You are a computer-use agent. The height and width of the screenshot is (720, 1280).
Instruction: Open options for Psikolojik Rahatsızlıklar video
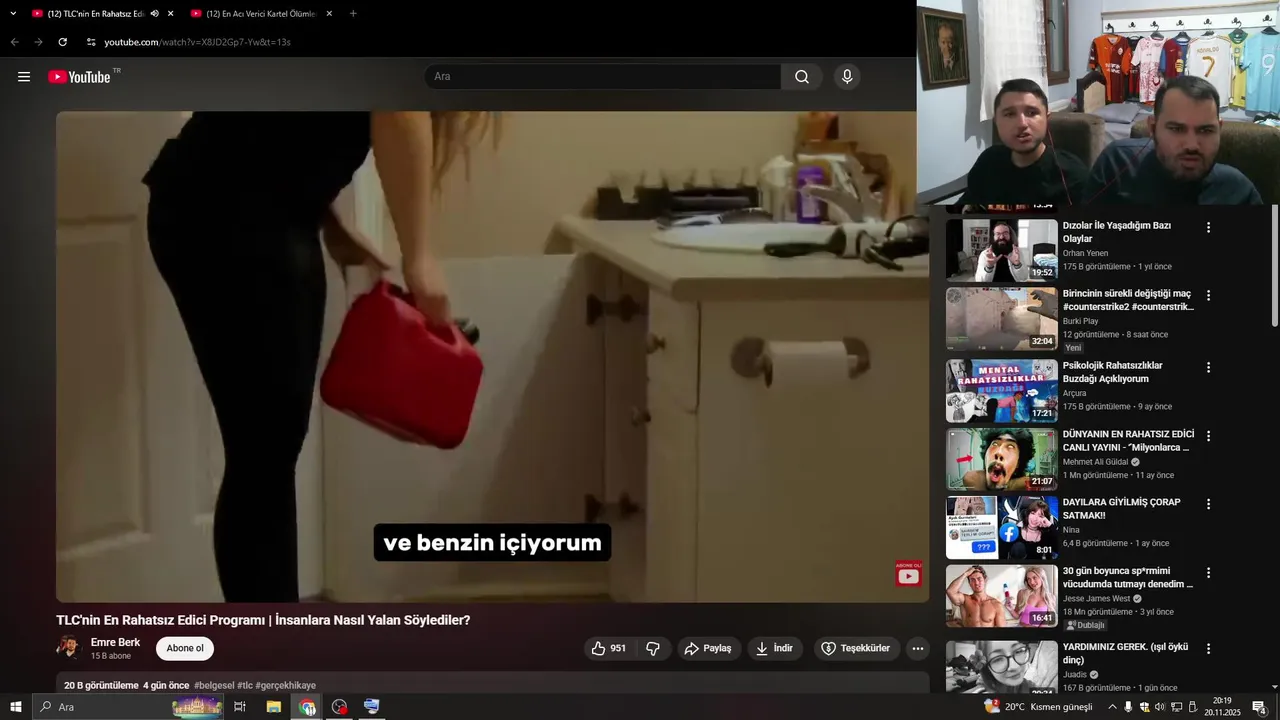click(1208, 367)
